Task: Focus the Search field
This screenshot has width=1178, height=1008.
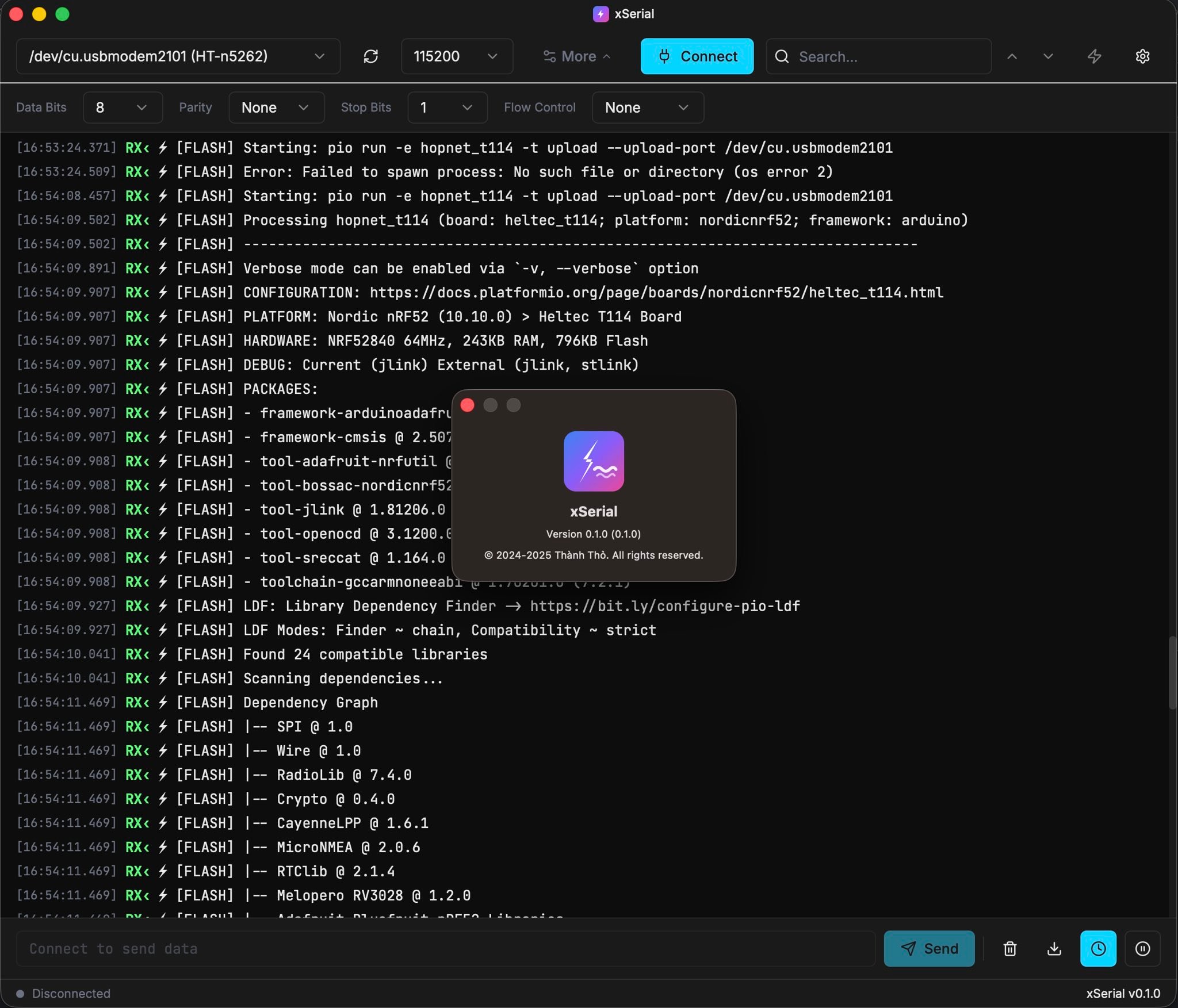Action: point(878,56)
